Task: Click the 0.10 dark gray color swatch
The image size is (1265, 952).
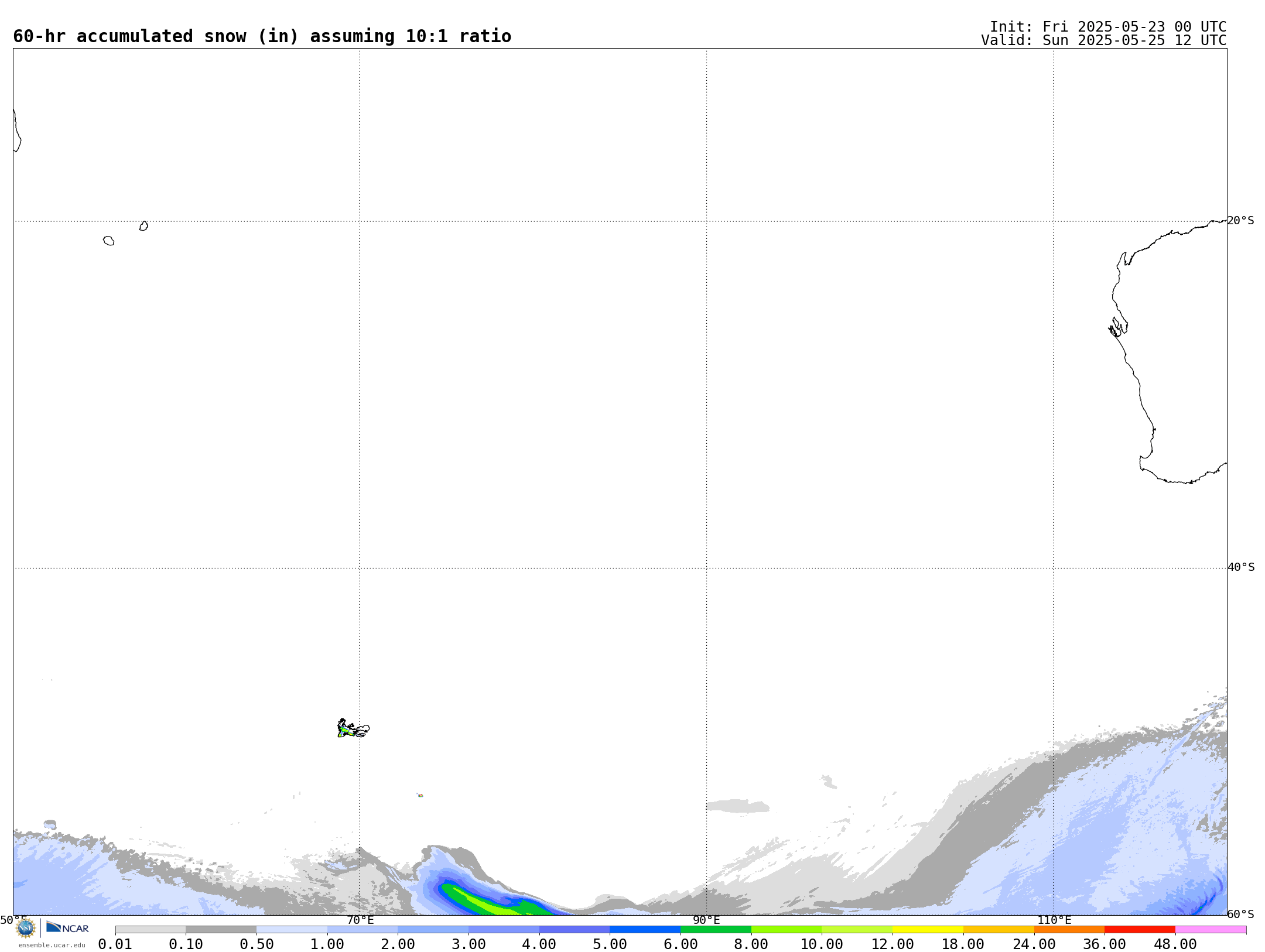Action: [221, 930]
